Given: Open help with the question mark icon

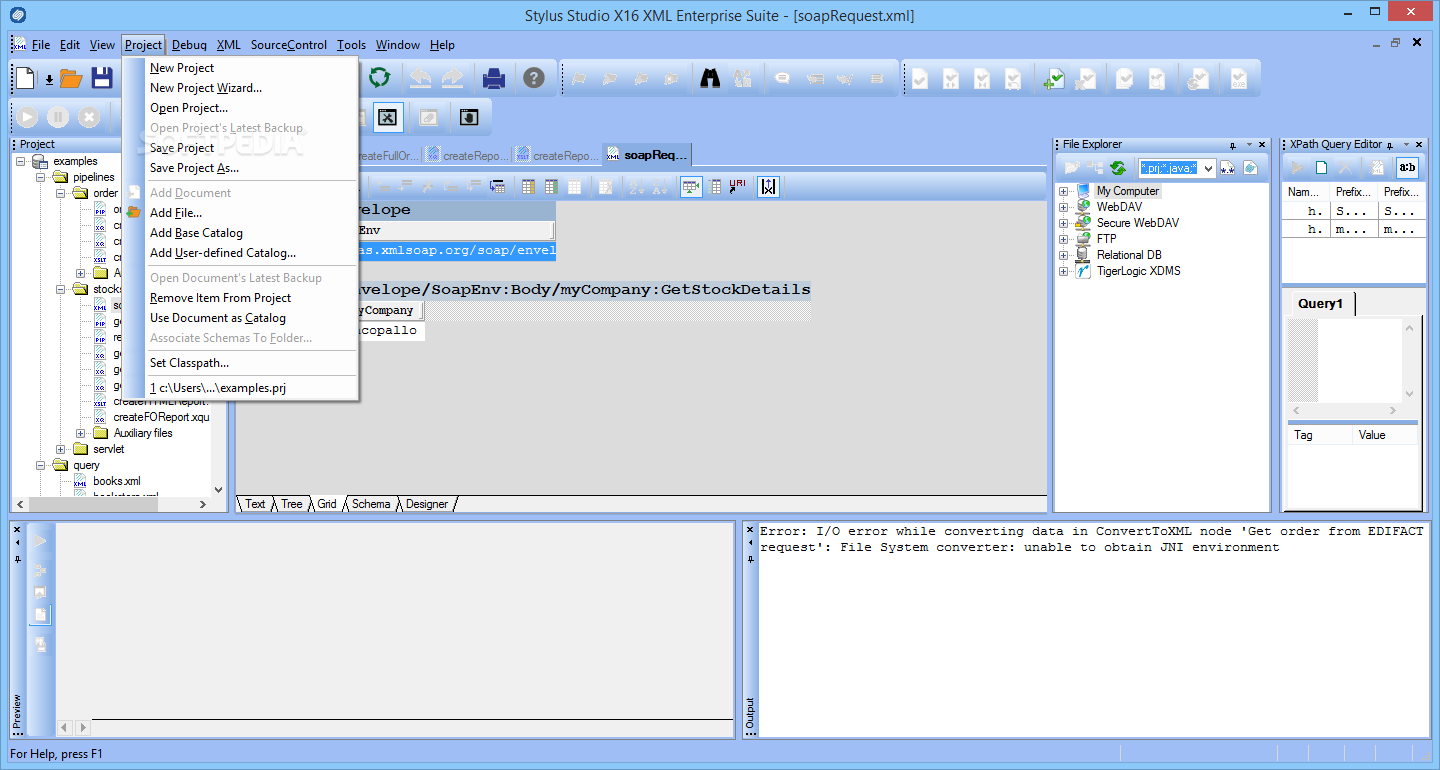Looking at the screenshot, I should (x=534, y=78).
